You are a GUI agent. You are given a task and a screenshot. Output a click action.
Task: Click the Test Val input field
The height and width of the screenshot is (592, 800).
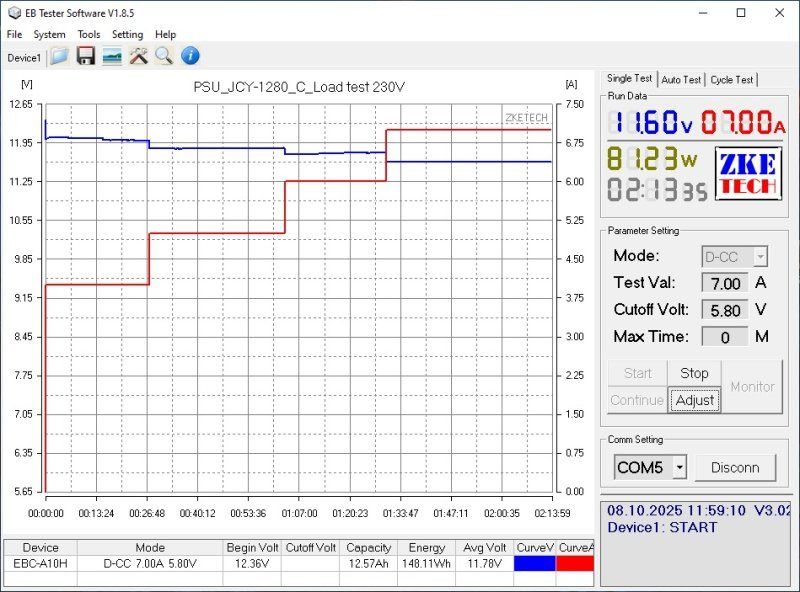pos(725,284)
